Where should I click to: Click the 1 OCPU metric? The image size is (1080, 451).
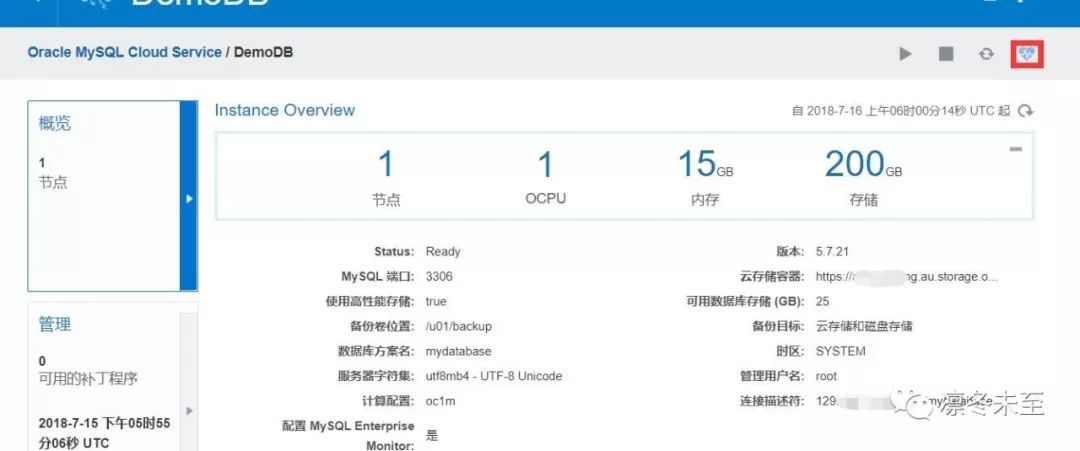click(545, 178)
